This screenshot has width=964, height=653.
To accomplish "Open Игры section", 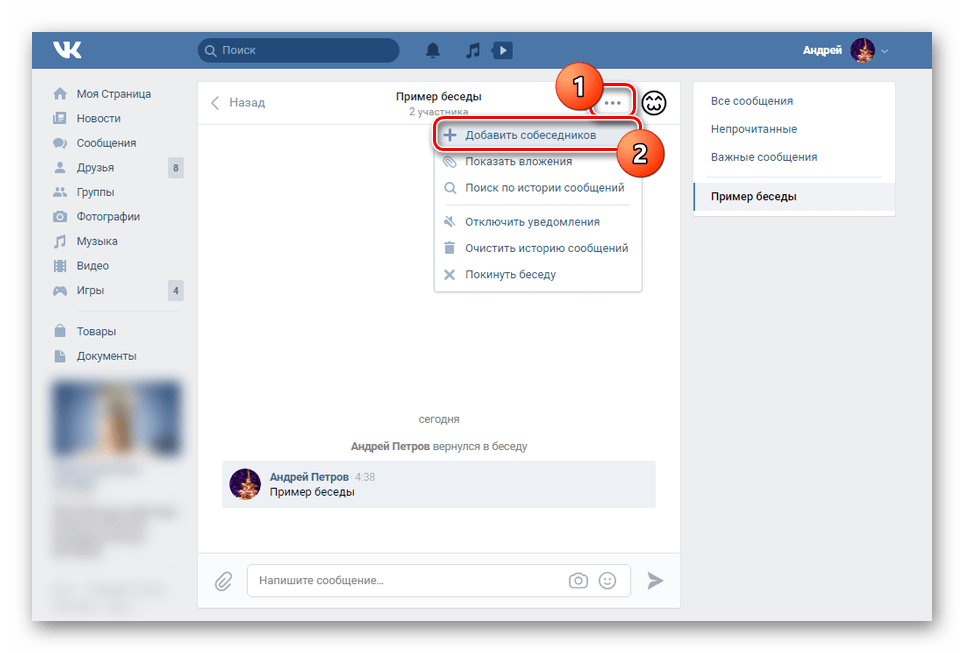I will click(90, 290).
